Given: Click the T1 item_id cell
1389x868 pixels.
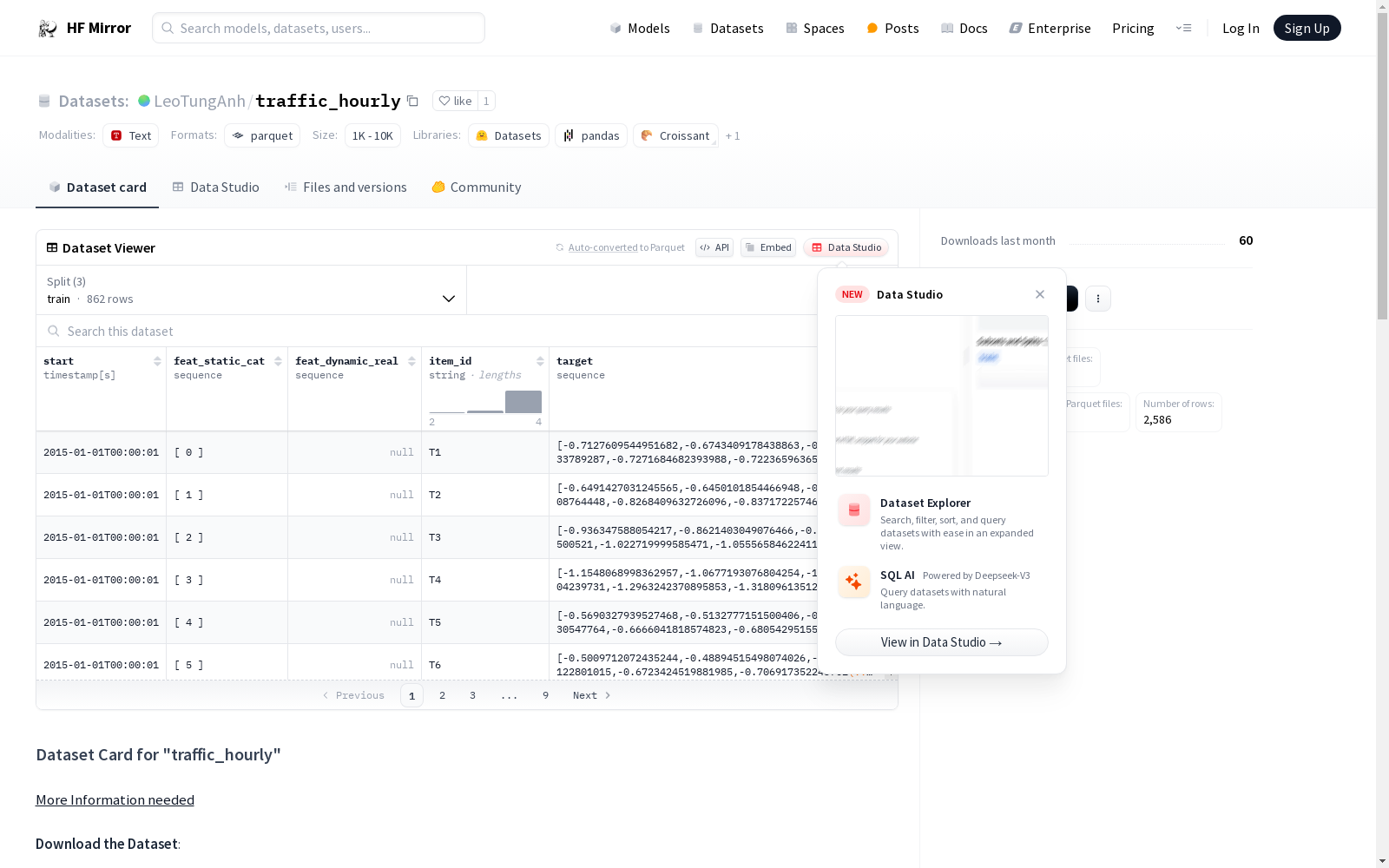Looking at the screenshot, I should [x=485, y=452].
